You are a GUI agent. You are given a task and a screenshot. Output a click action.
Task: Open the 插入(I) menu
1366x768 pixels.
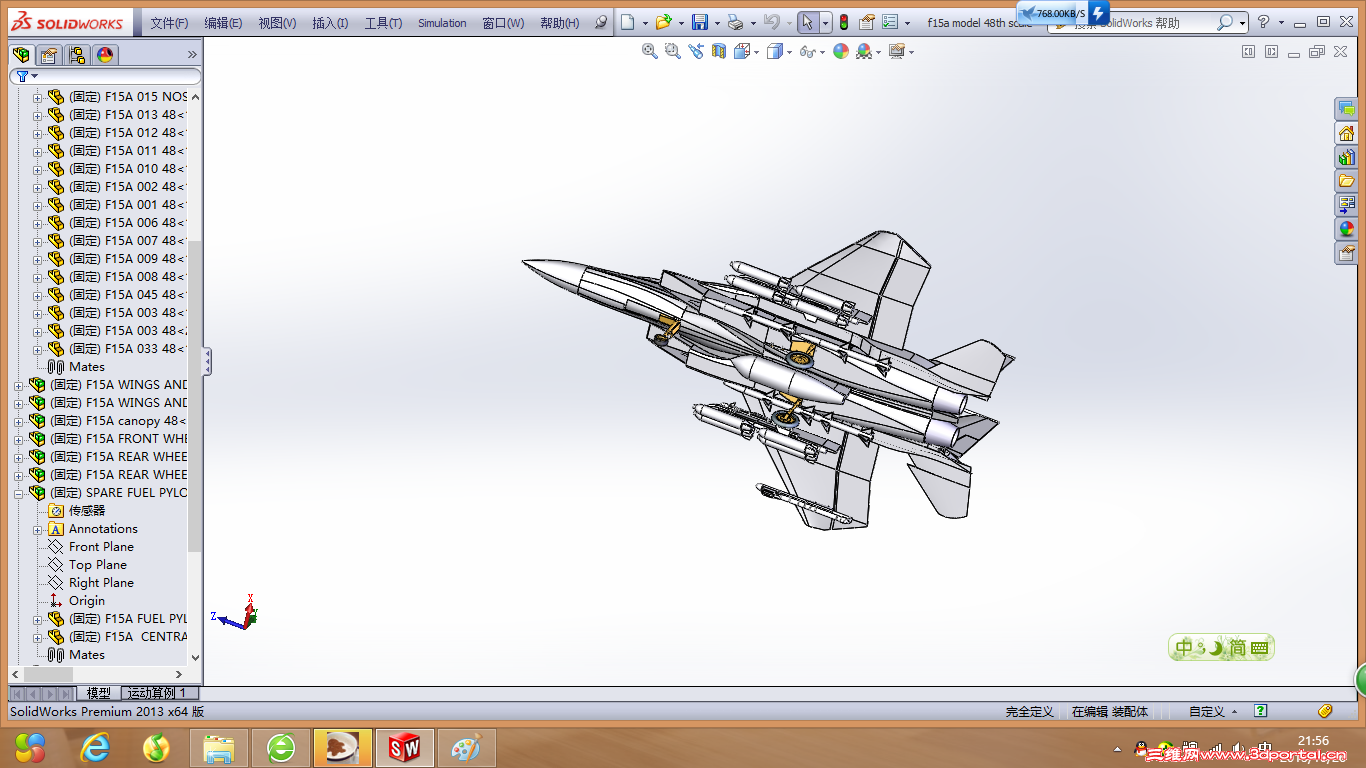(x=330, y=23)
